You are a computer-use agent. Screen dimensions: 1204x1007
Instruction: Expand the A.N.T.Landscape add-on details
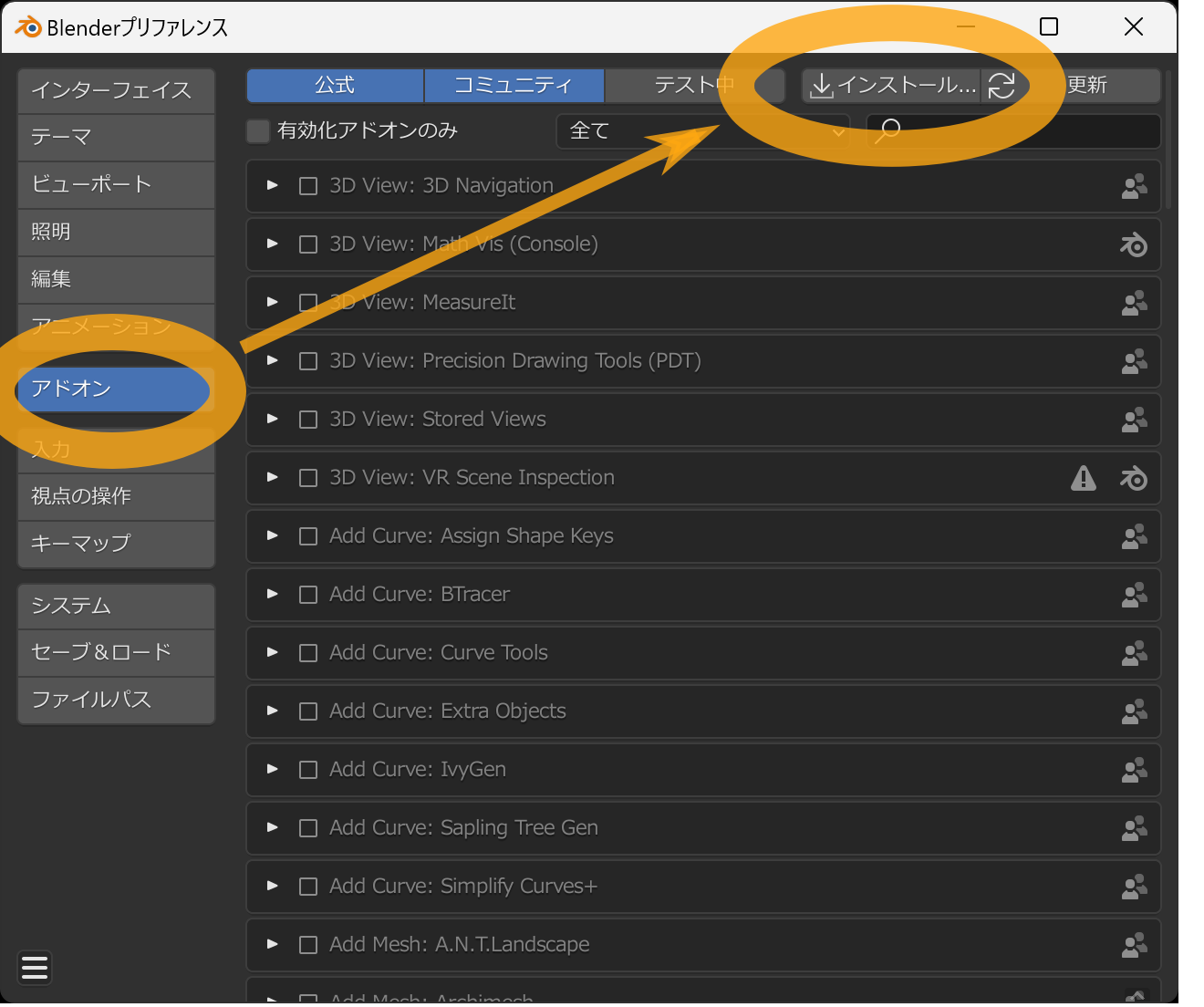click(x=272, y=944)
